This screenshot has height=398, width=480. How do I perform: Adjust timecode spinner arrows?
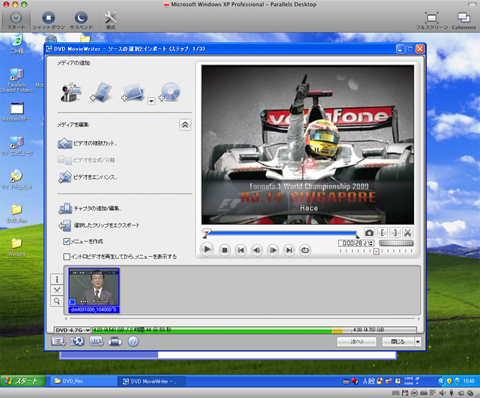coord(371,243)
